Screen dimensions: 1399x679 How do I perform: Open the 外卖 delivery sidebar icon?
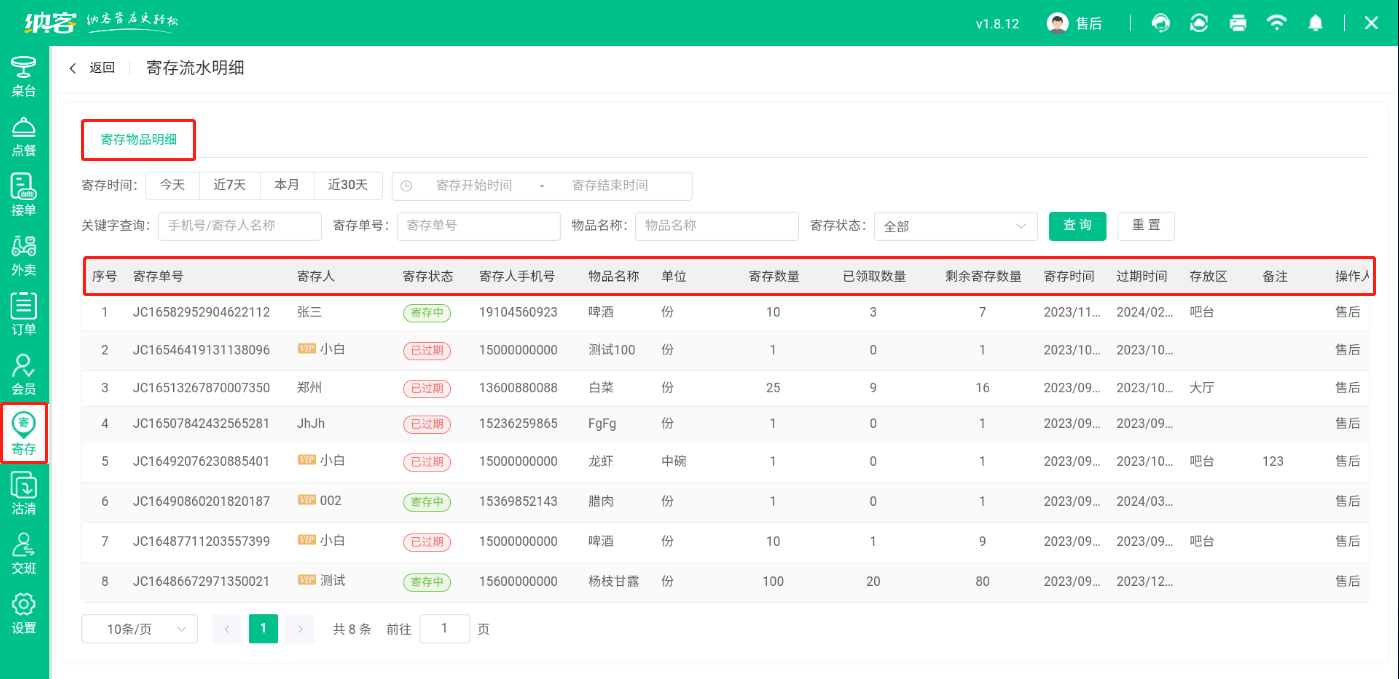coord(23,255)
